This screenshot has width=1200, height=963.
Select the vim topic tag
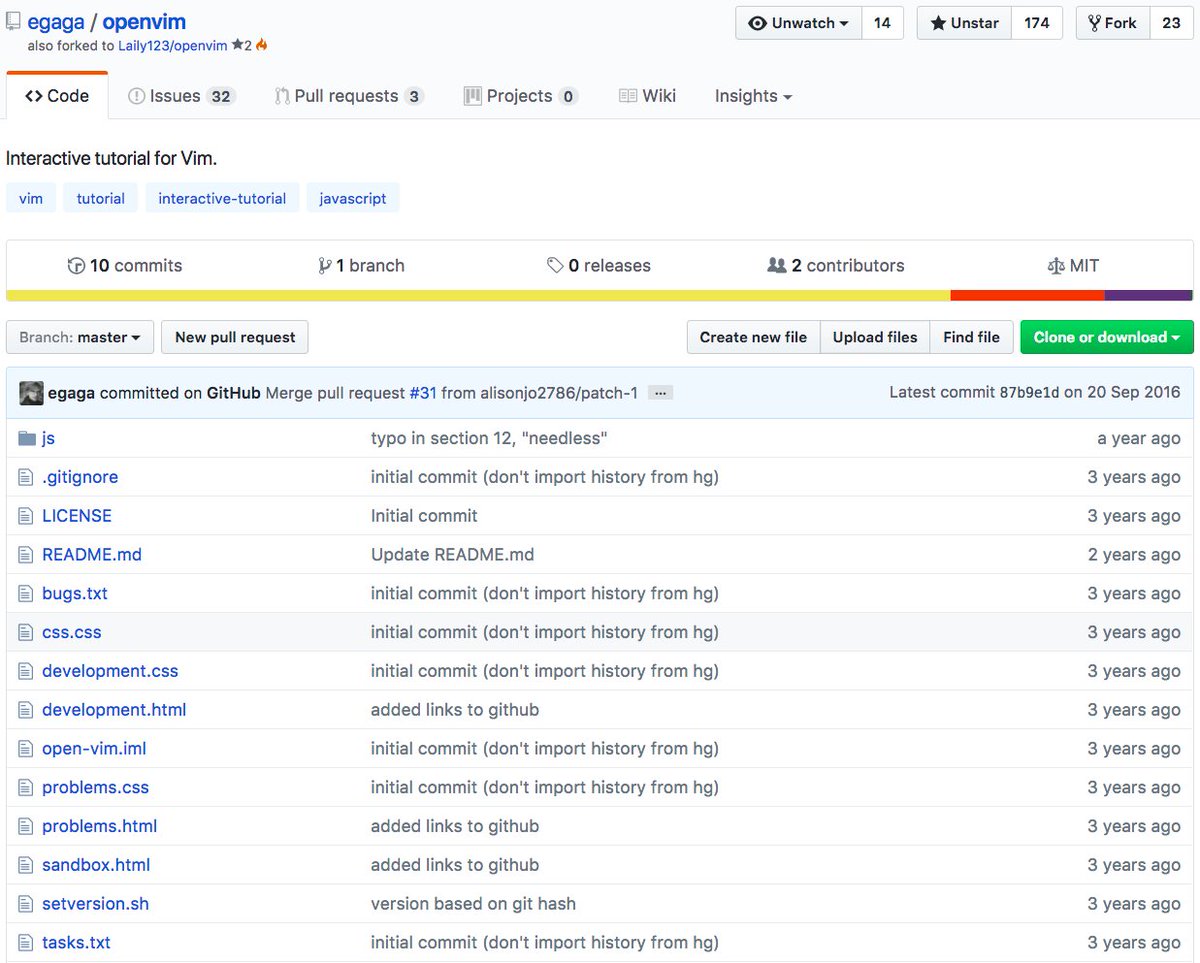31,198
